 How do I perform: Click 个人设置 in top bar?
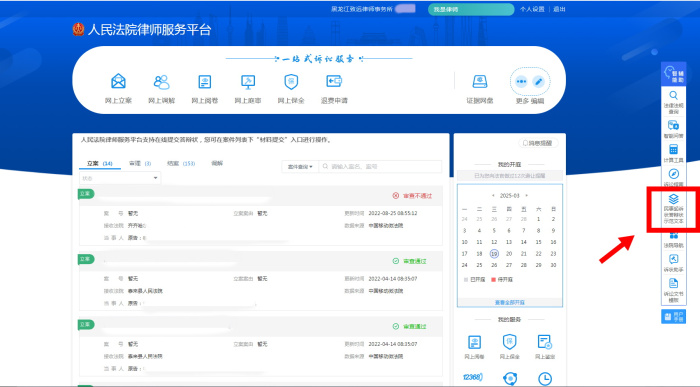pos(532,9)
